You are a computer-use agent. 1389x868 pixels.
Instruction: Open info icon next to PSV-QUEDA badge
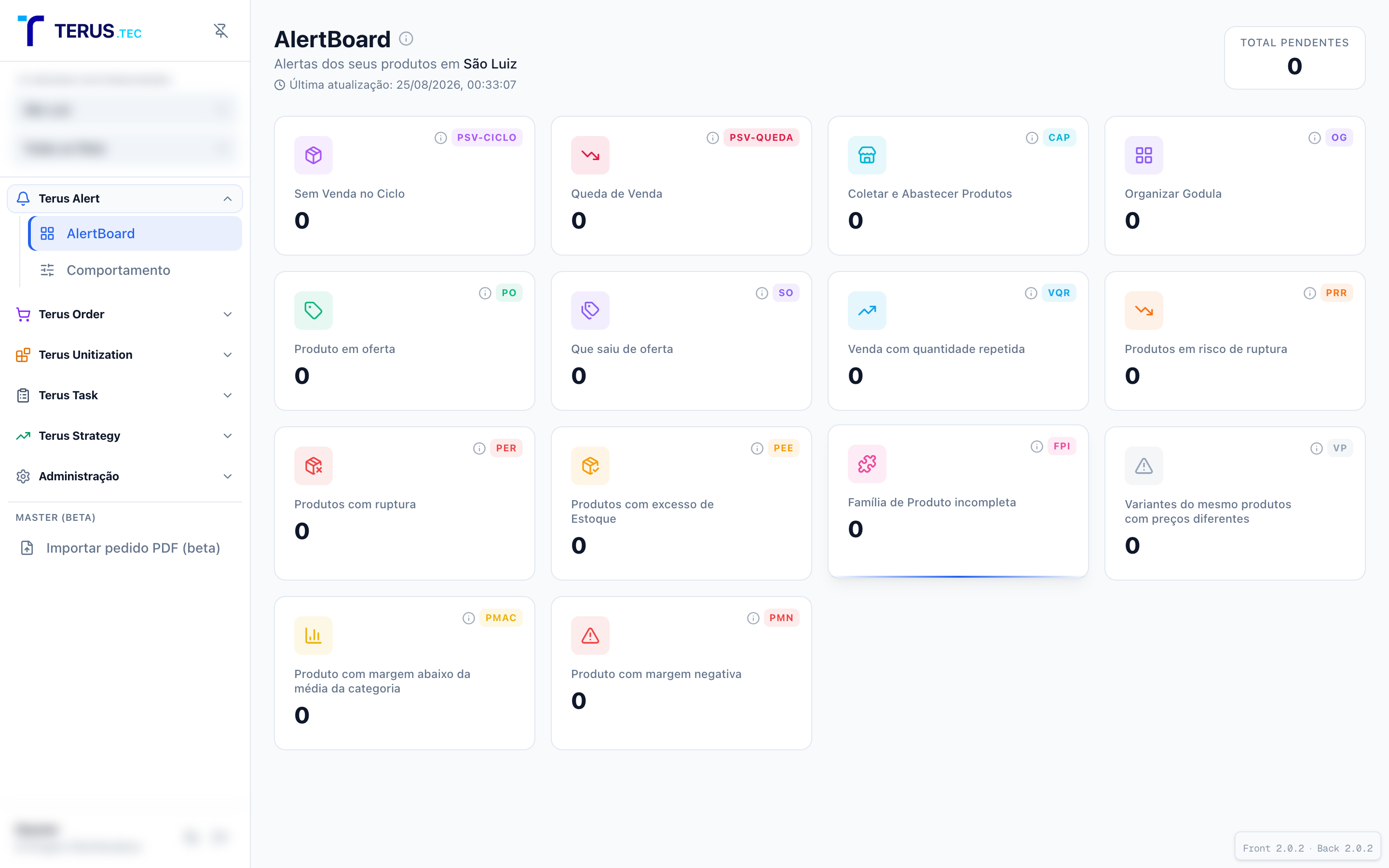(712, 138)
